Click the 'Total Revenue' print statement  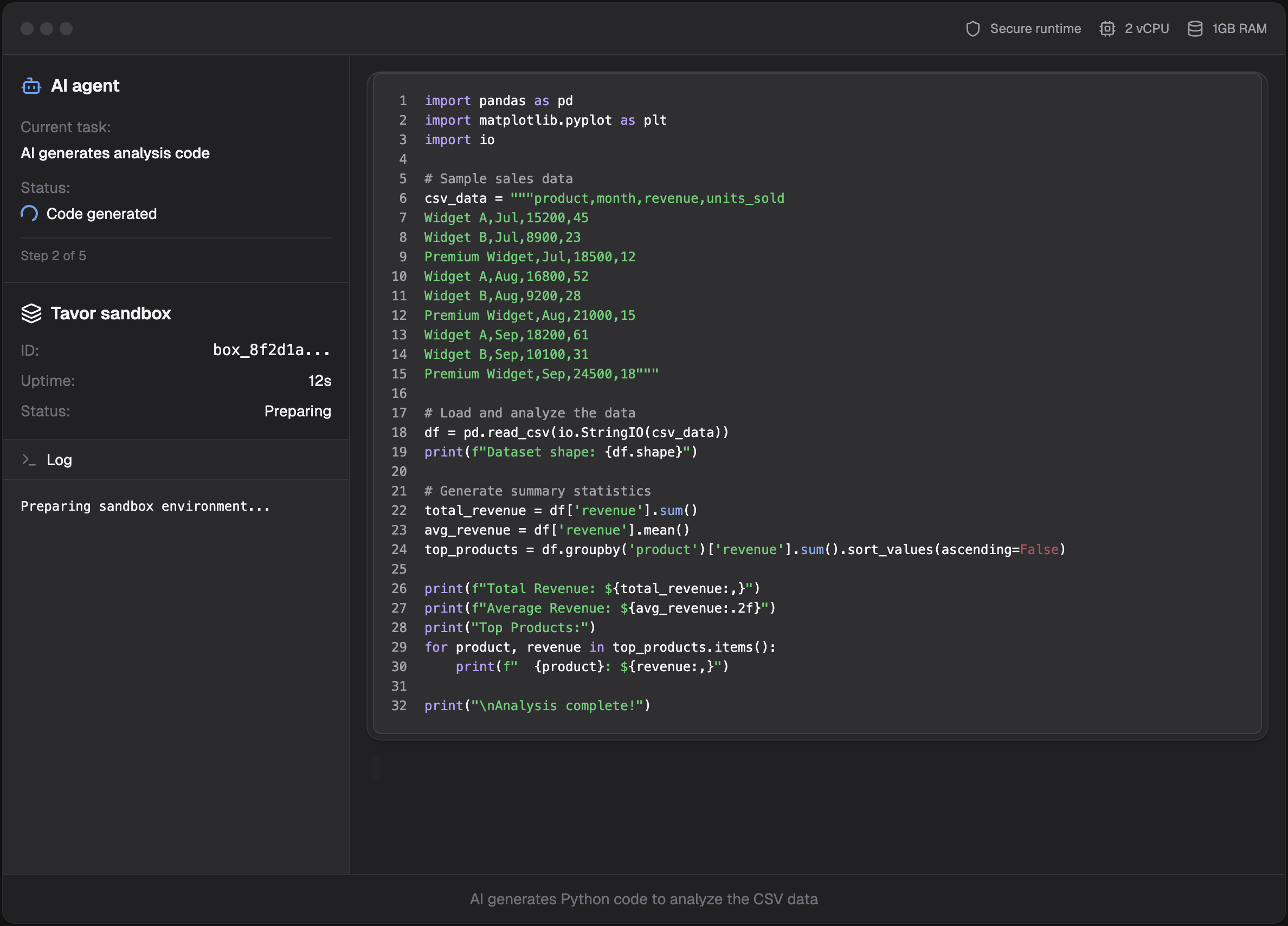tap(593, 589)
